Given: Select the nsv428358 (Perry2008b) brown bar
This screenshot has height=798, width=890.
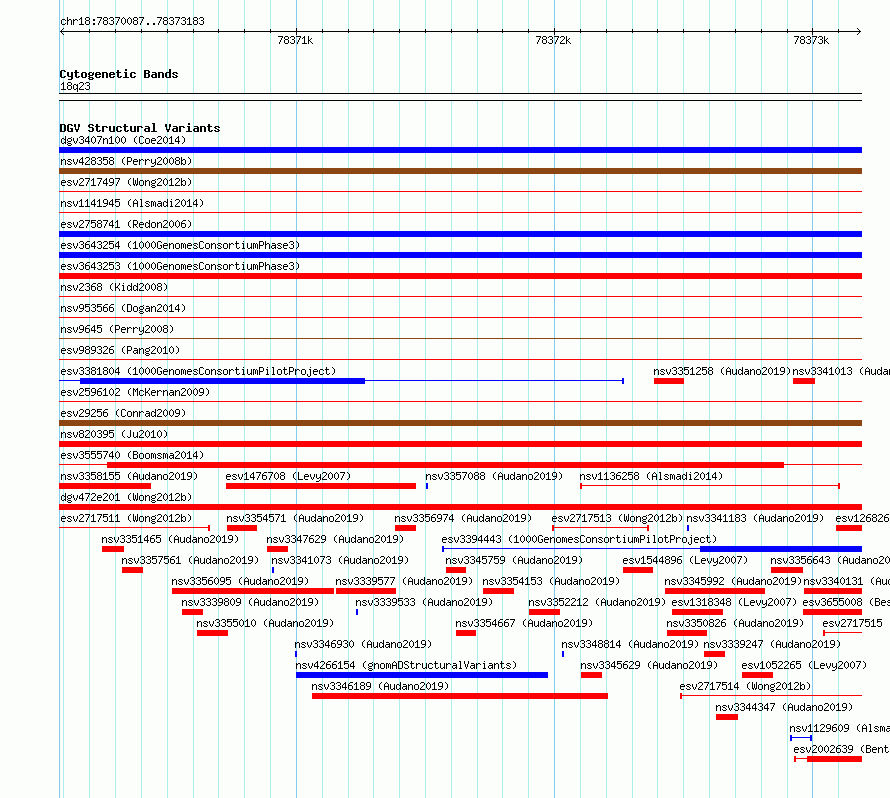Looking at the screenshot, I should click(460, 171).
